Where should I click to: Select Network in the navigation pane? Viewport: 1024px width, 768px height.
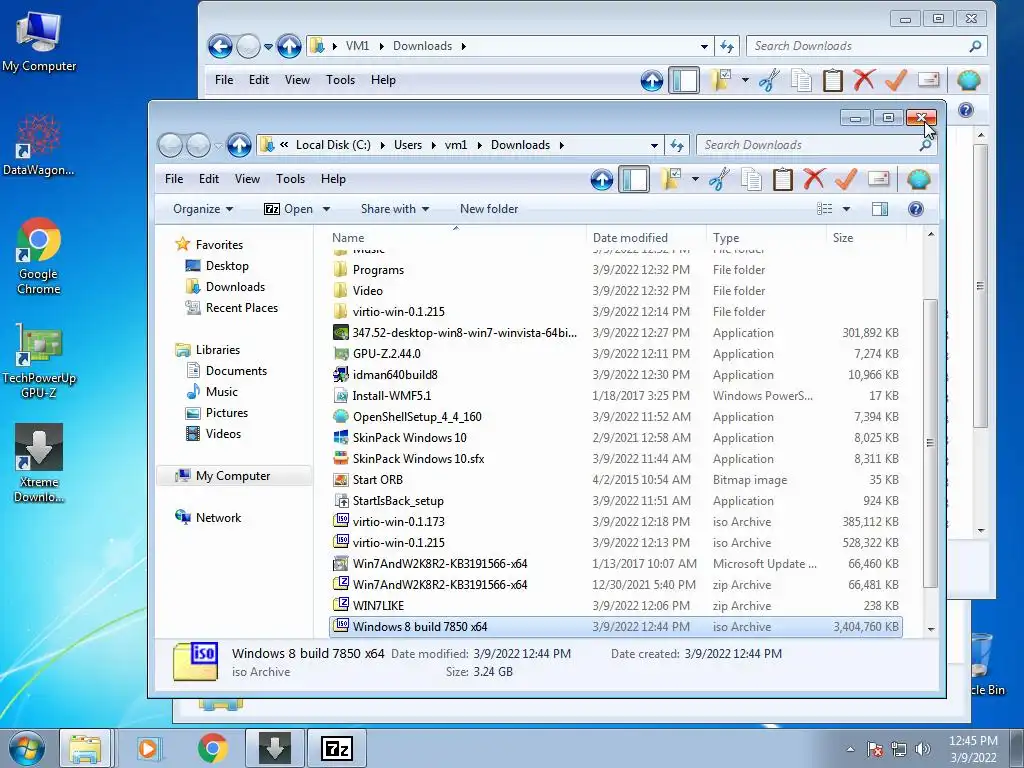pyautogui.click(x=208, y=518)
